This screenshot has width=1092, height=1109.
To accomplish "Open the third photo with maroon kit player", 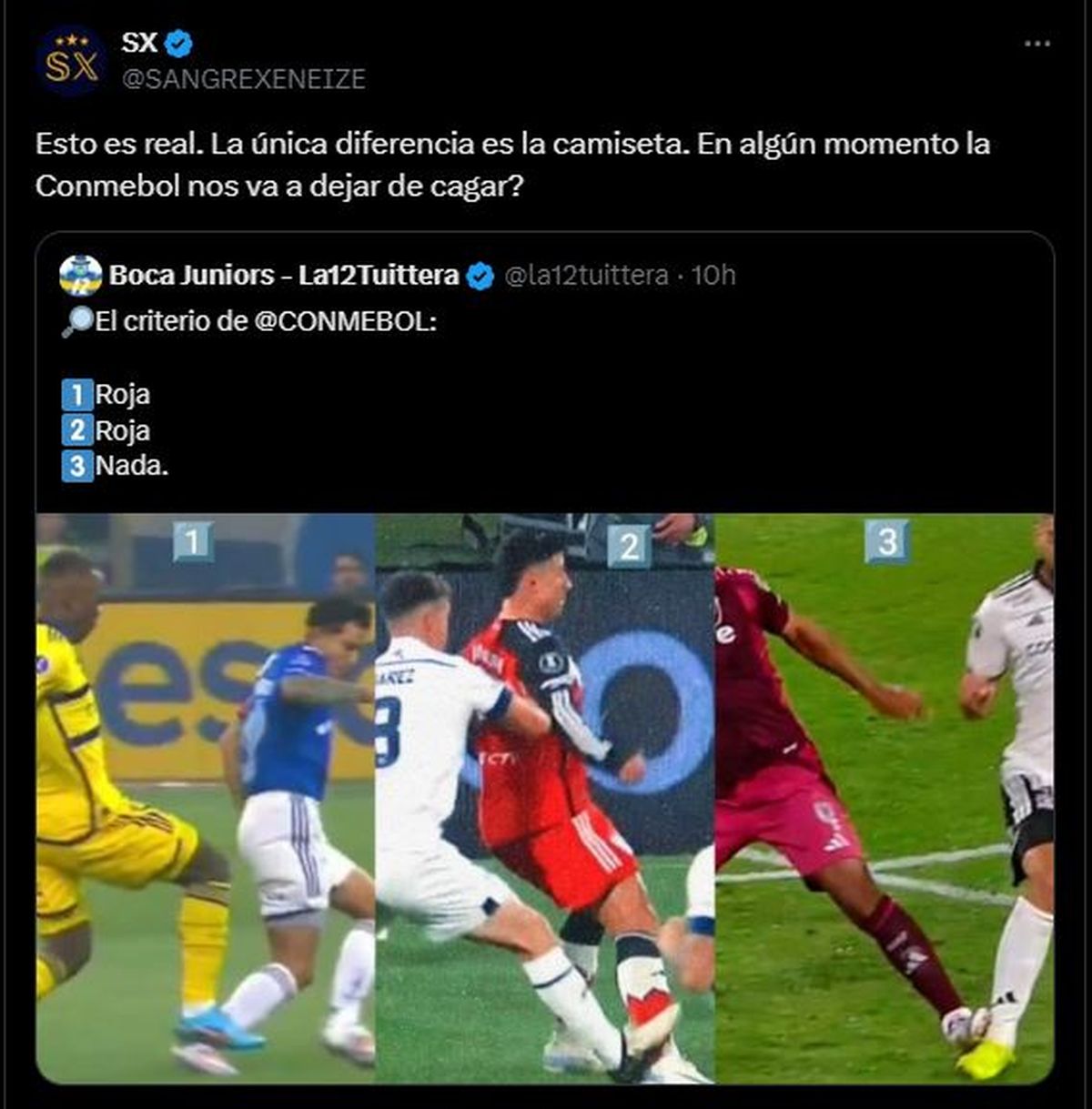I will point(885,799).
